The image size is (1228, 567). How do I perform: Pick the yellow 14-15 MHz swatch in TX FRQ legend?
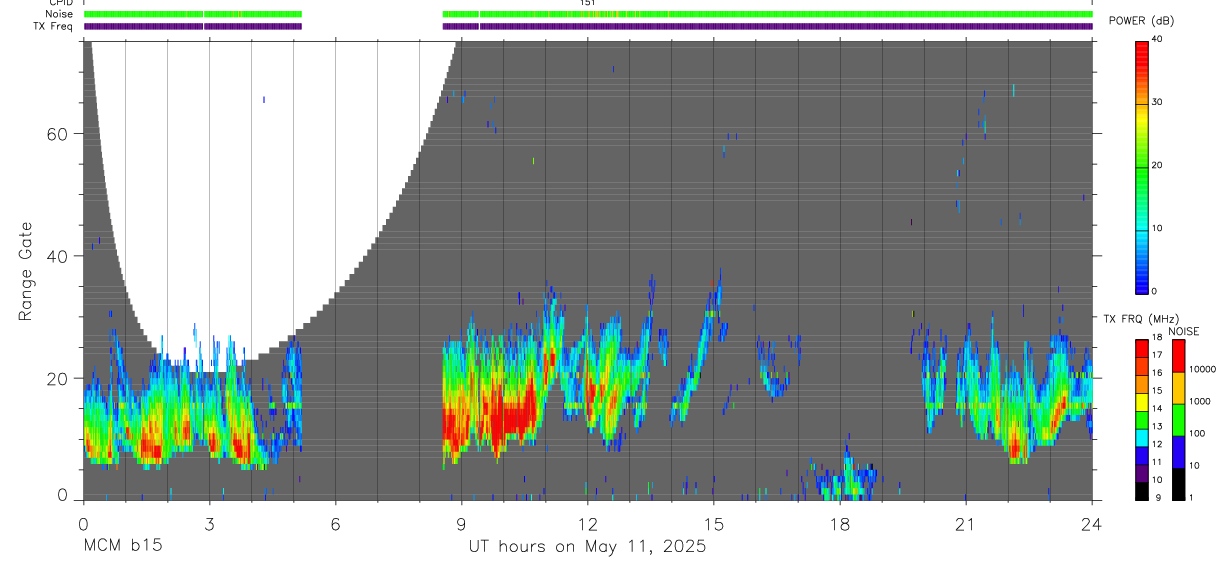tap(1143, 402)
